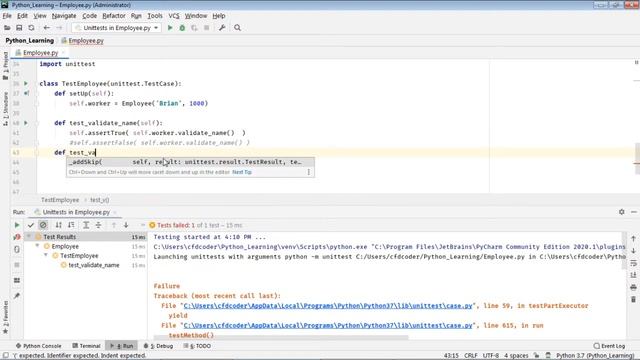This screenshot has width=640, height=360.
Task: Start debugging with the green bug icon
Action: [x=182, y=28]
